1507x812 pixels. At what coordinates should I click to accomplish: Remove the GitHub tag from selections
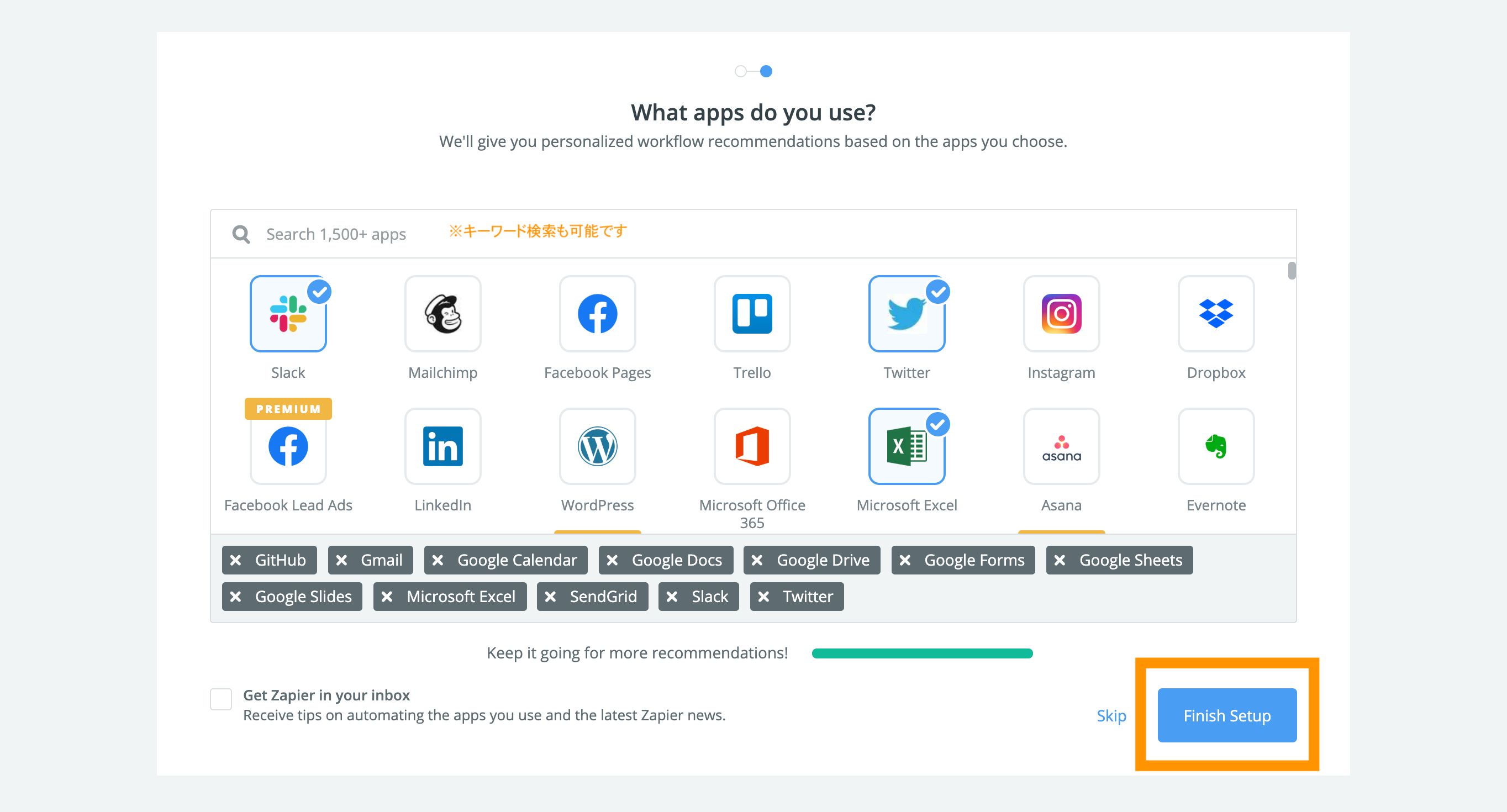pyautogui.click(x=236, y=561)
